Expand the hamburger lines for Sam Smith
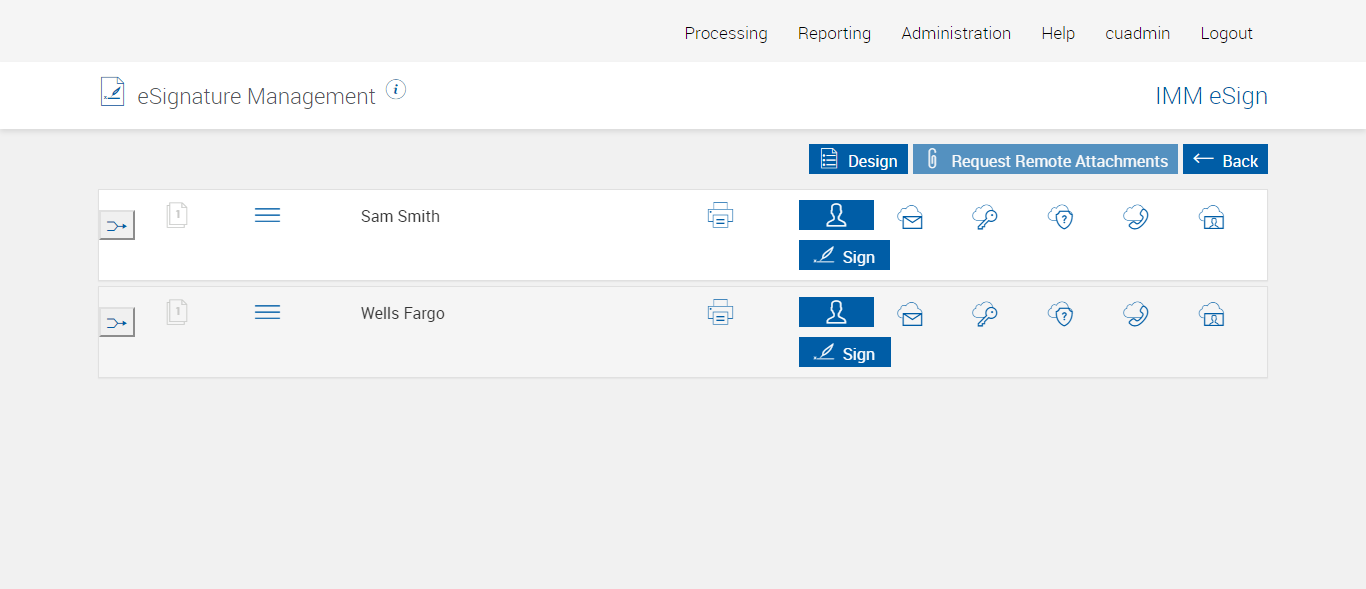This screenshot has height=589, width=1366. pyautogui.click(x=267, y=215)
